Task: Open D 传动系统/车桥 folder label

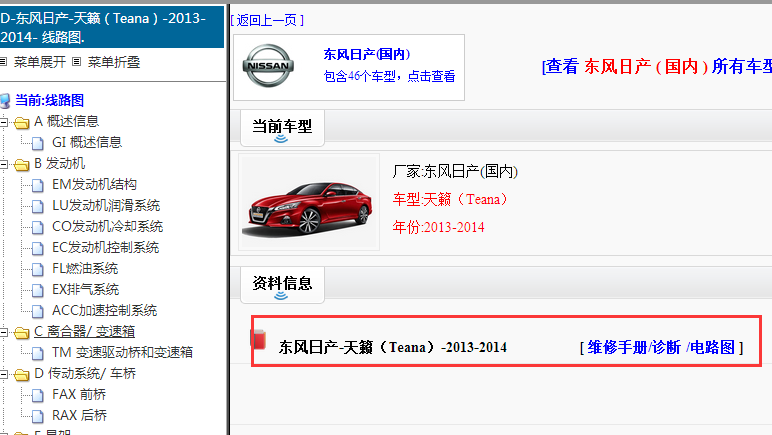Action: click(85, 373)
